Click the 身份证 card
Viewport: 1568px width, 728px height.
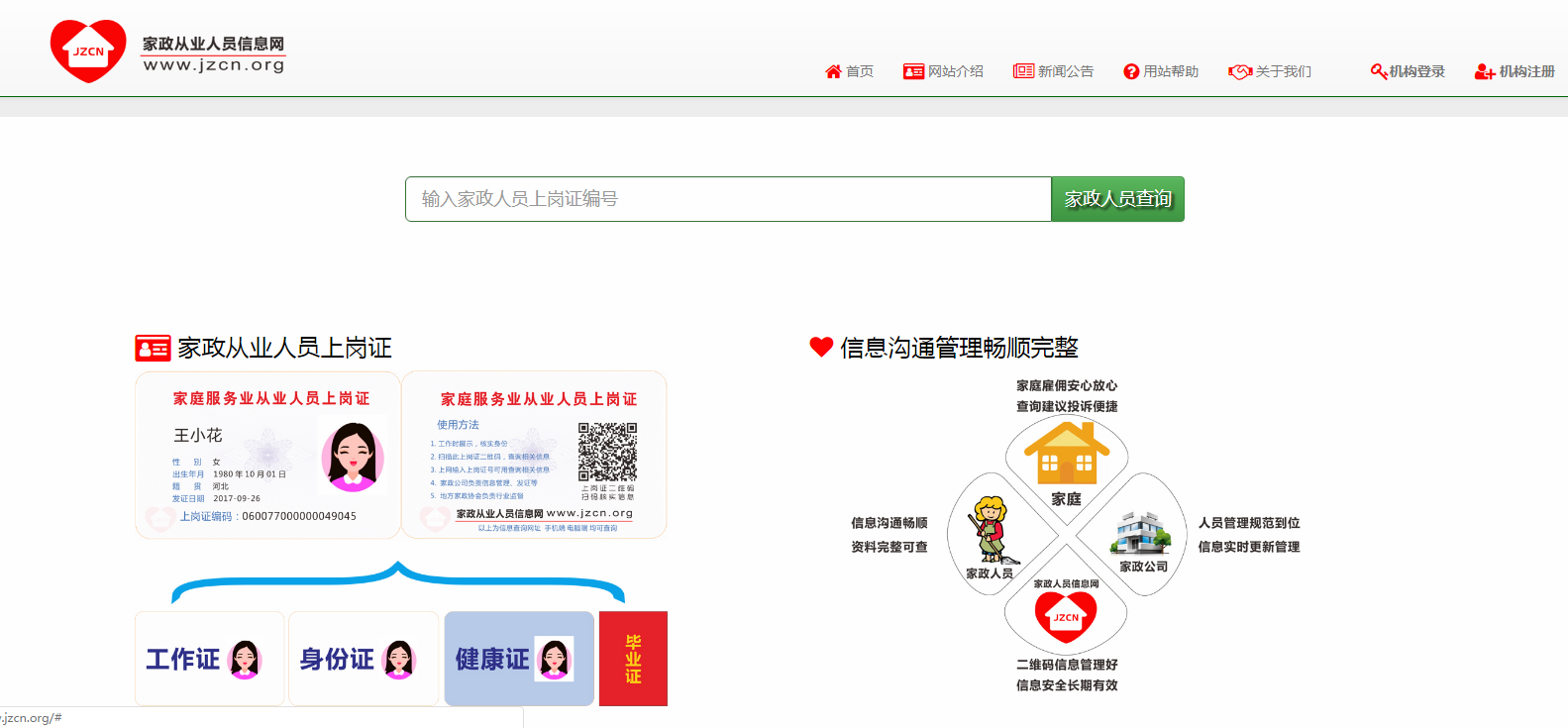point(364,659)
